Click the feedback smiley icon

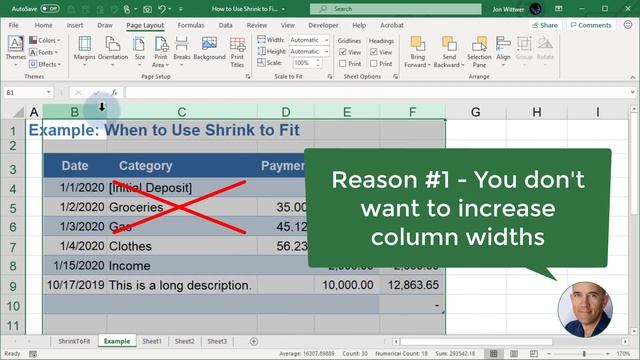[x=628, y=25]
